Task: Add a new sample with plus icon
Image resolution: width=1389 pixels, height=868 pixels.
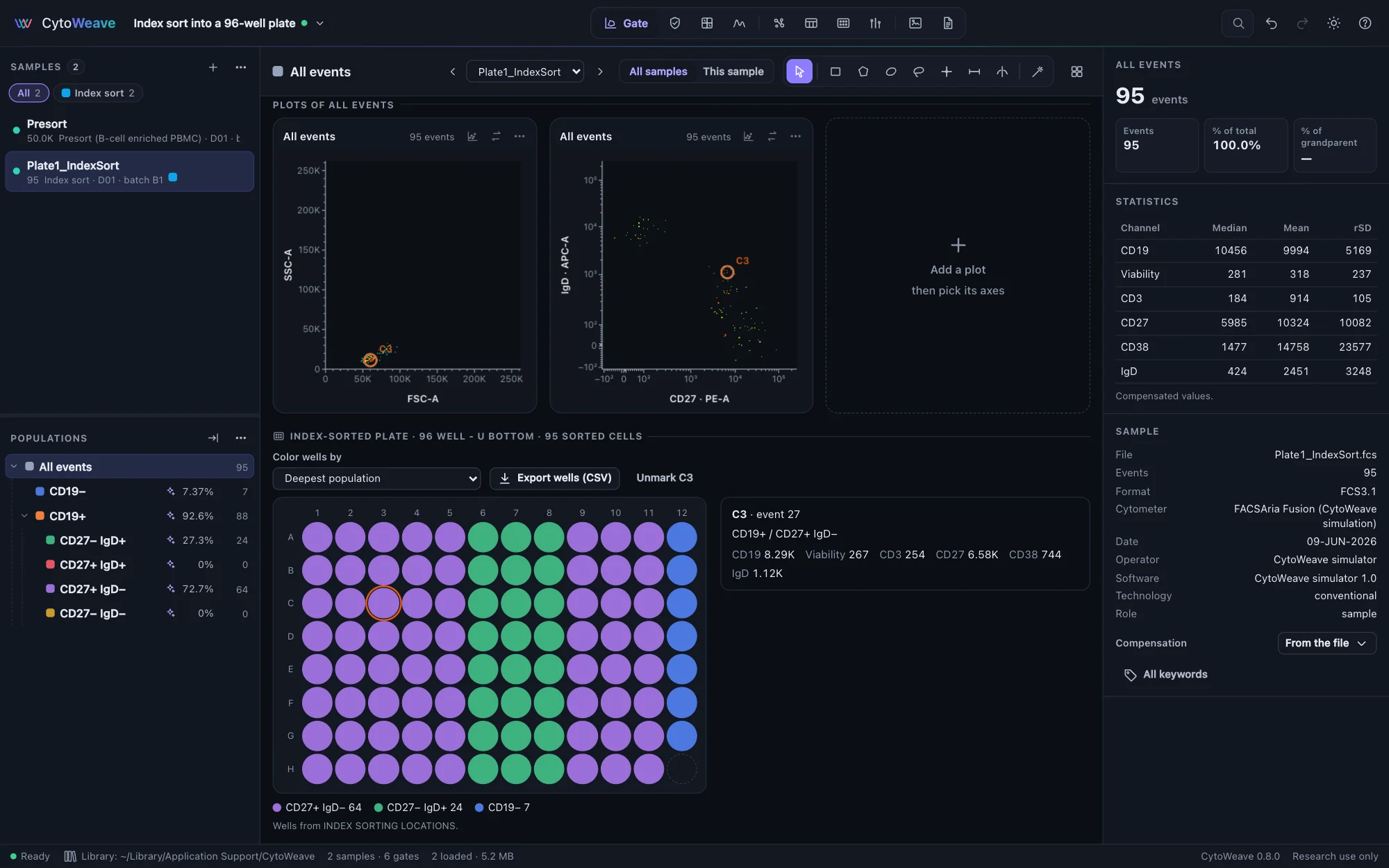Action: 213,67
